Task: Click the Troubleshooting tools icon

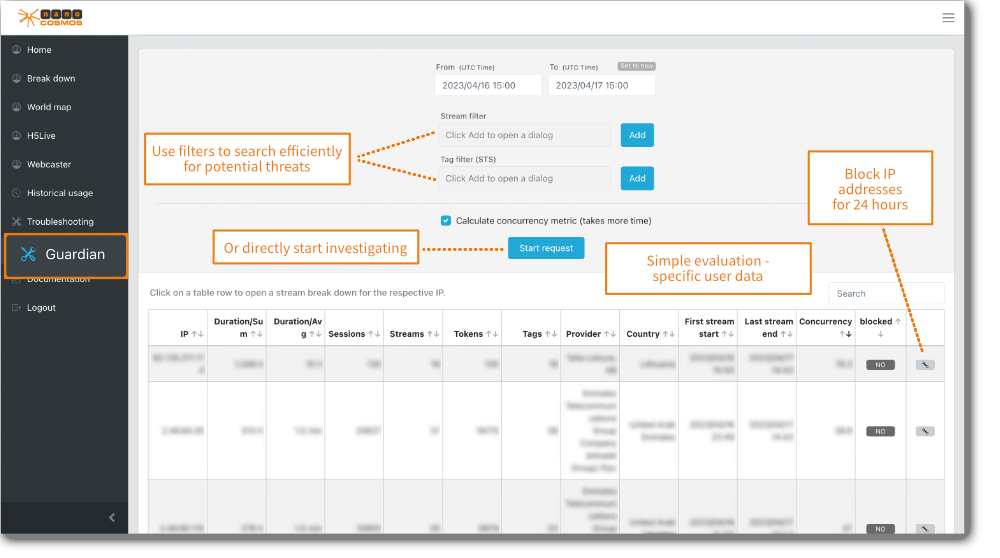Action: pos(16,222)
